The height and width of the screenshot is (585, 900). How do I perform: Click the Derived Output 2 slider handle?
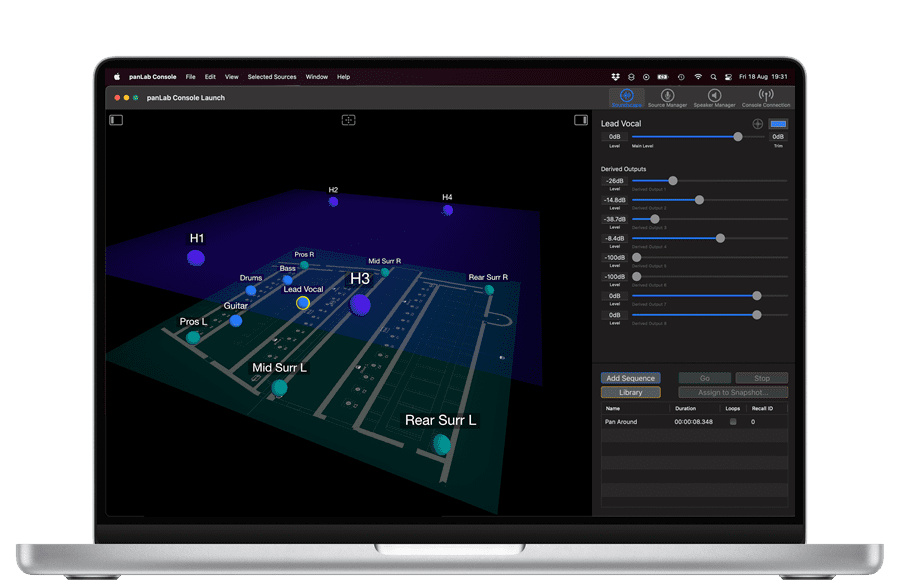coord(699,200)
